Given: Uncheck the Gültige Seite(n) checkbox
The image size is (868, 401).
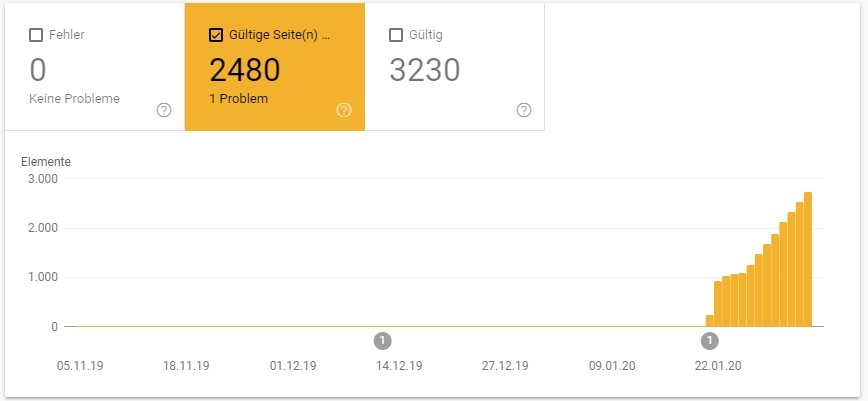Looking at the screenshot, I should (x=216, y=35).
